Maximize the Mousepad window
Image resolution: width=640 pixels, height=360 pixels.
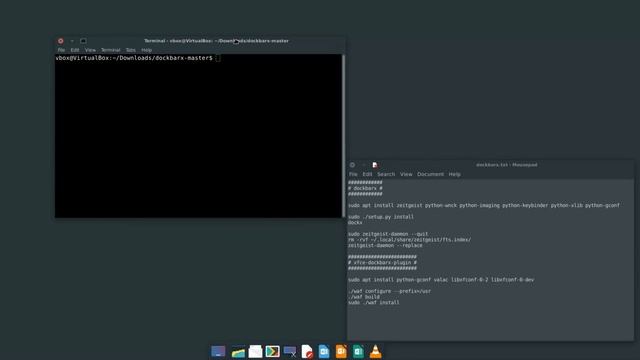click(x=375, y=165)
